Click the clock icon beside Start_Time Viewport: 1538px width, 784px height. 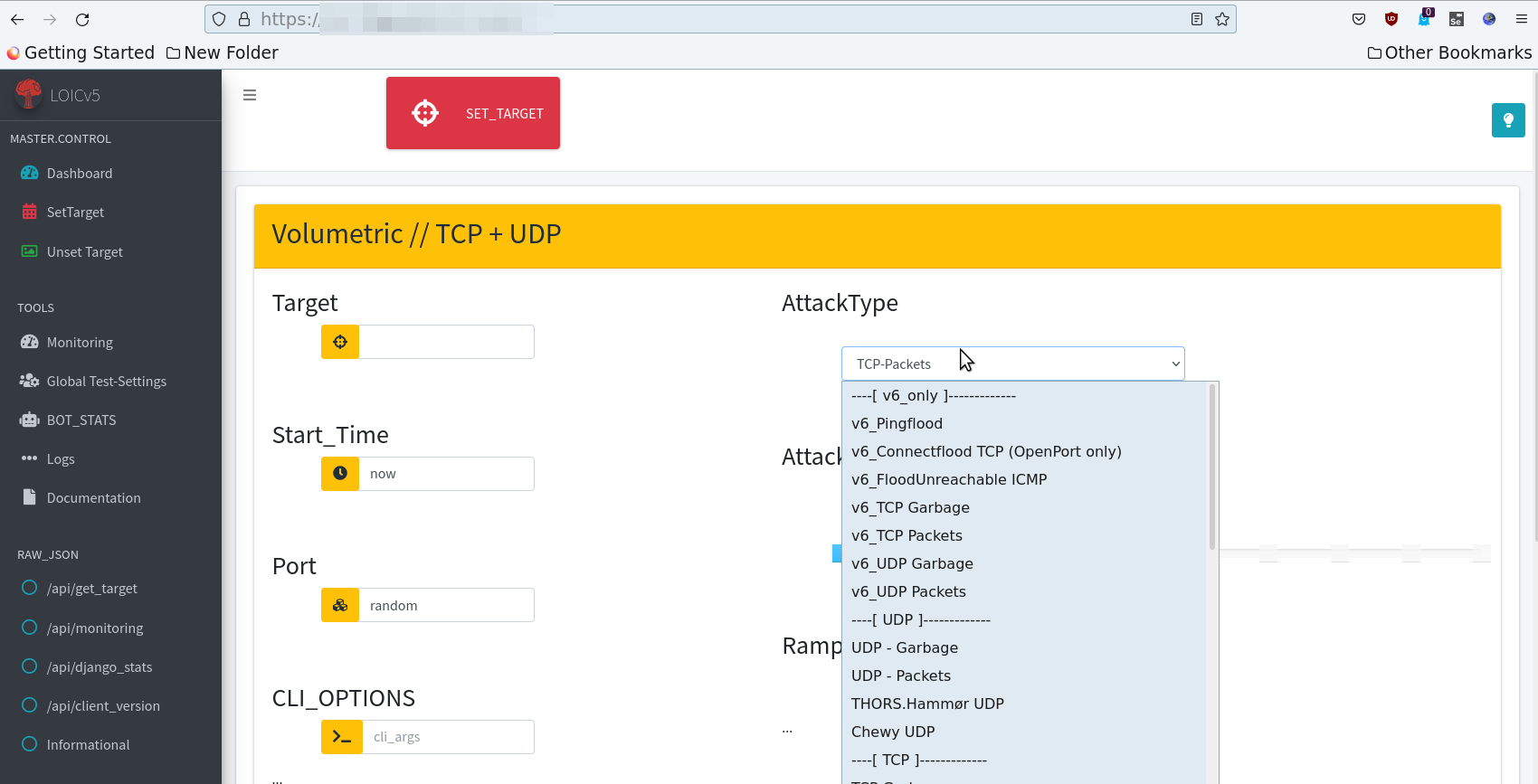(x=340, y=474)
